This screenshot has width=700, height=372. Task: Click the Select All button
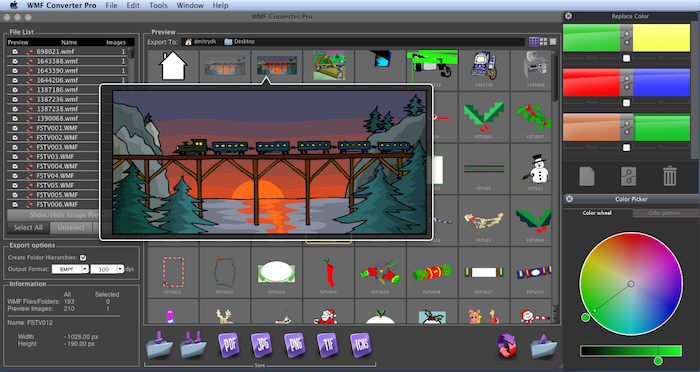tap(28, 227)
